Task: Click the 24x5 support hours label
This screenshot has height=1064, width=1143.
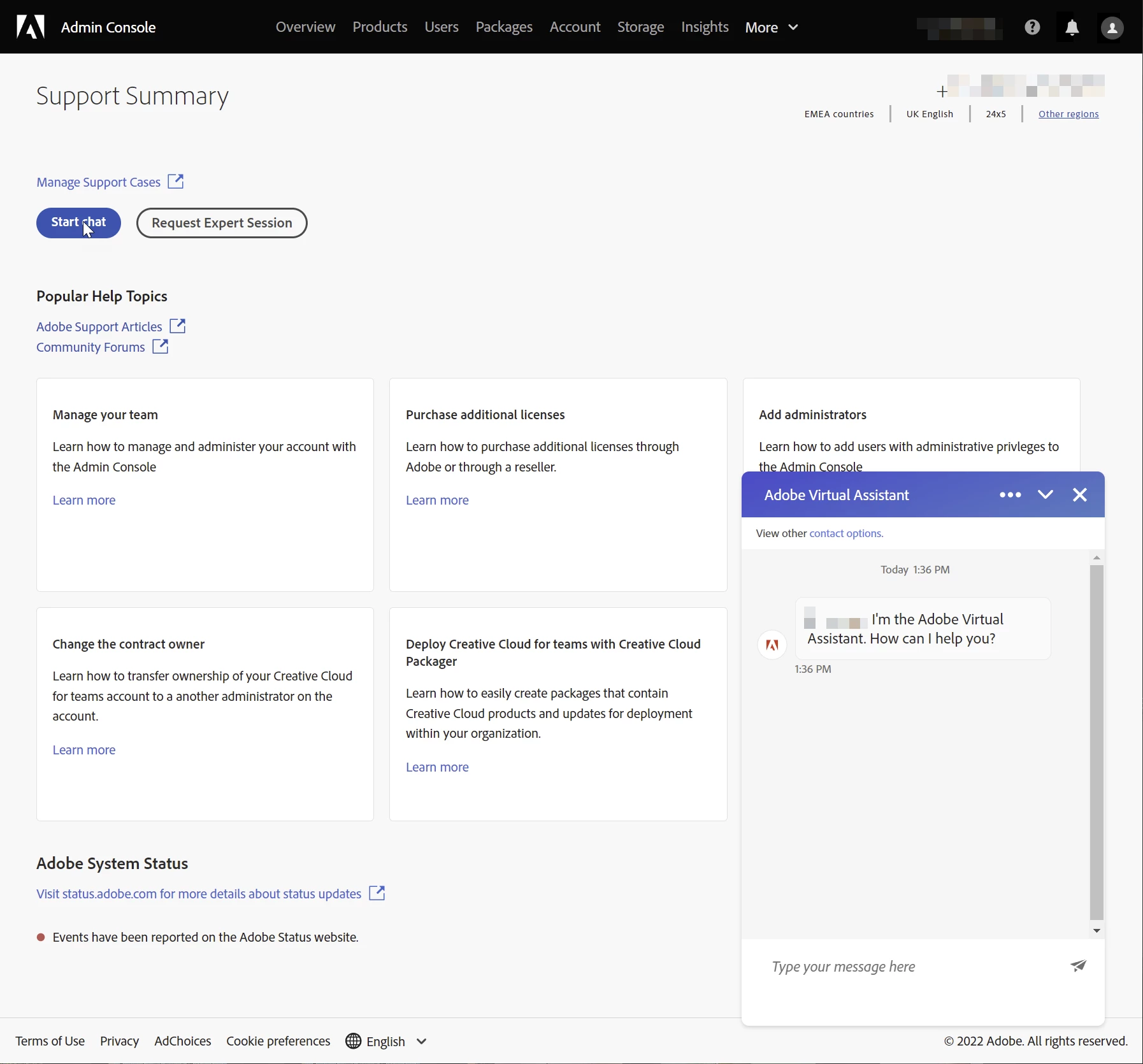Action: pyautogui.click(x=996, y=114)
